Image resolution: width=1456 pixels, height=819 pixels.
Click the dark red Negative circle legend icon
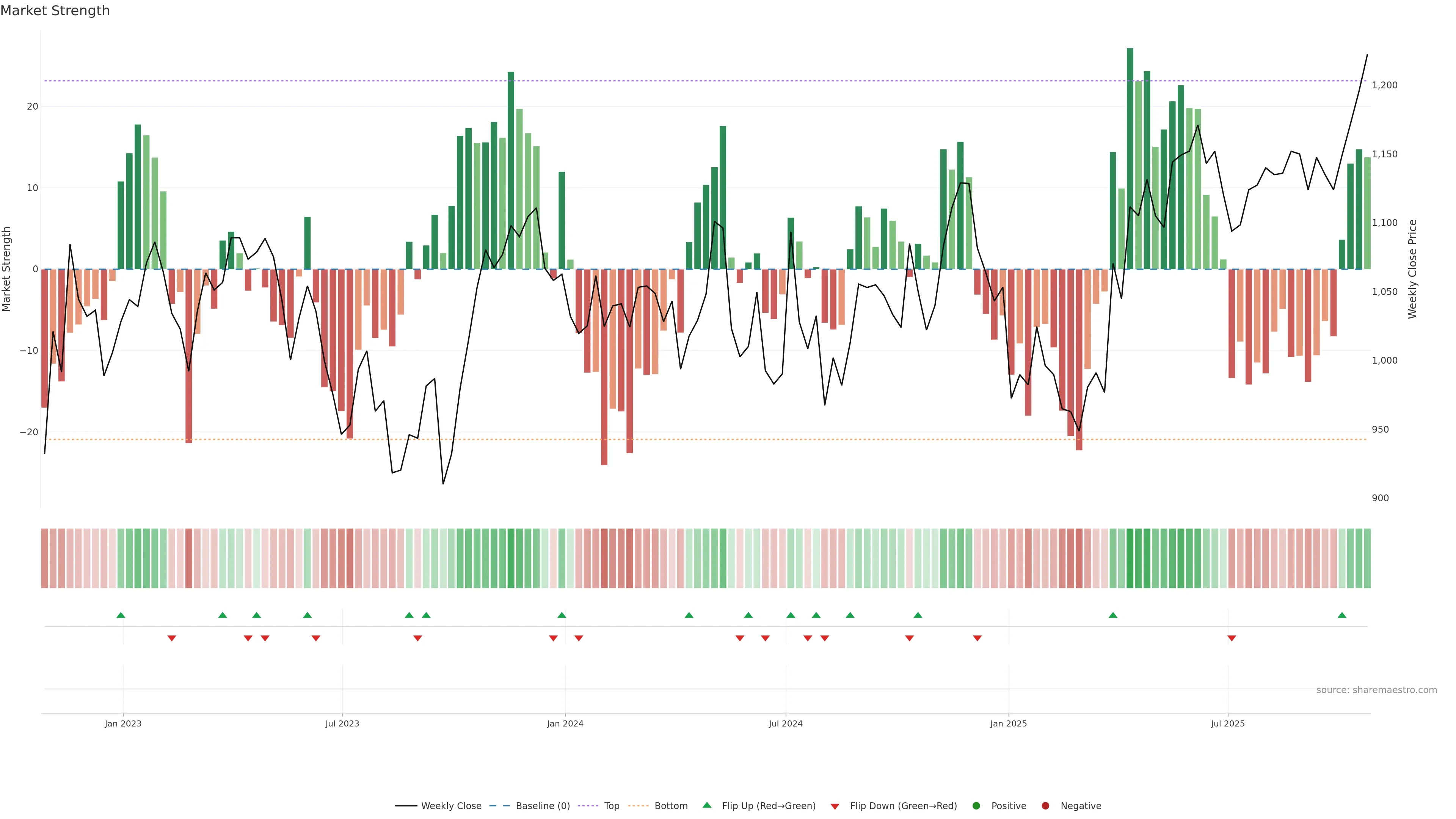tap(1045, 805)
